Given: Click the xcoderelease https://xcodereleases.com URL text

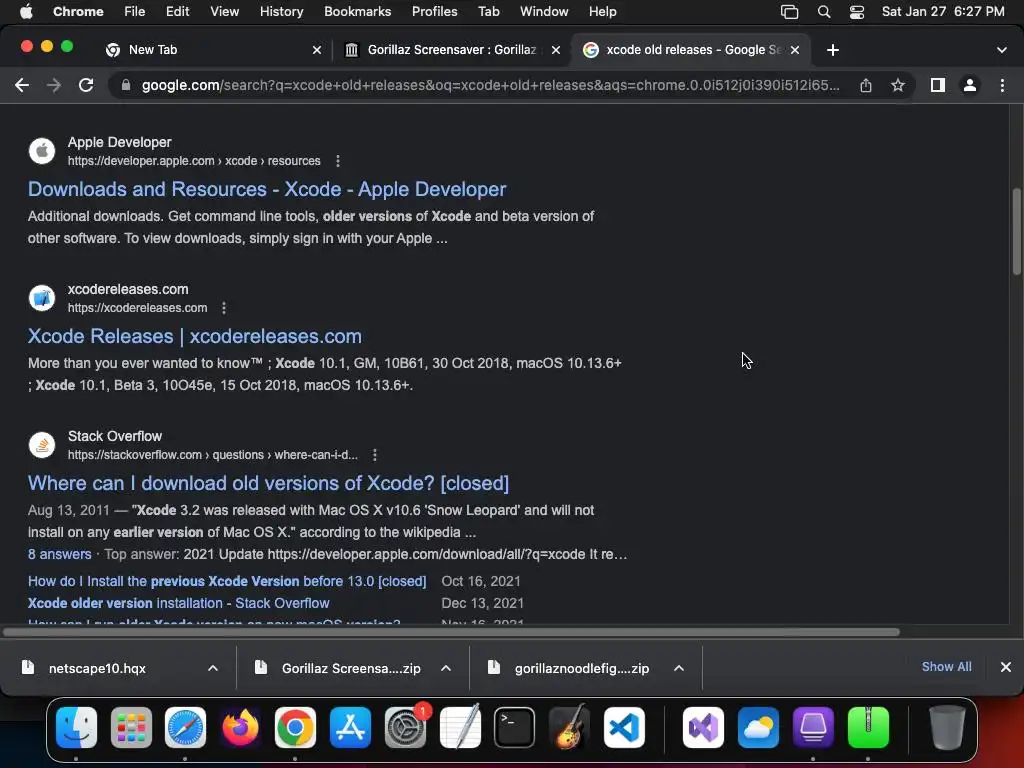Looking at the screenshot, I should (138, 308).
